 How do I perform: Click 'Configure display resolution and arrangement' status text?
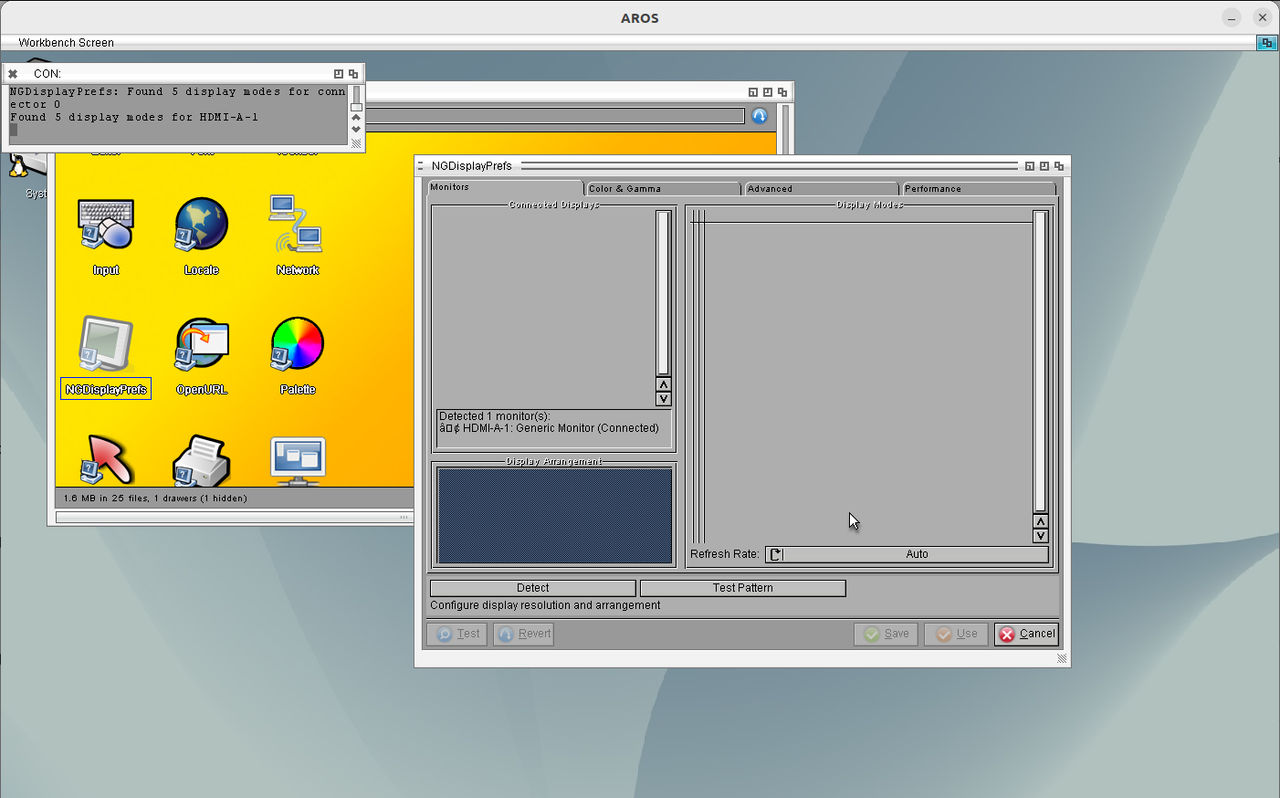545,605
